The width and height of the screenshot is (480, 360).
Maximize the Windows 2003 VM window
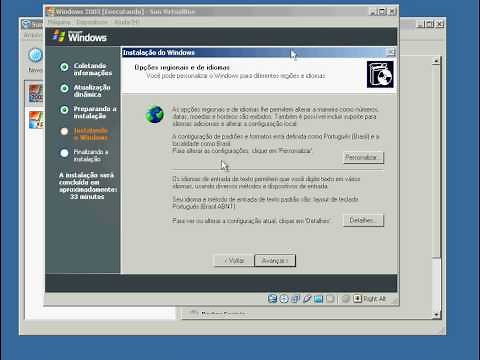(x=382, y=12)
